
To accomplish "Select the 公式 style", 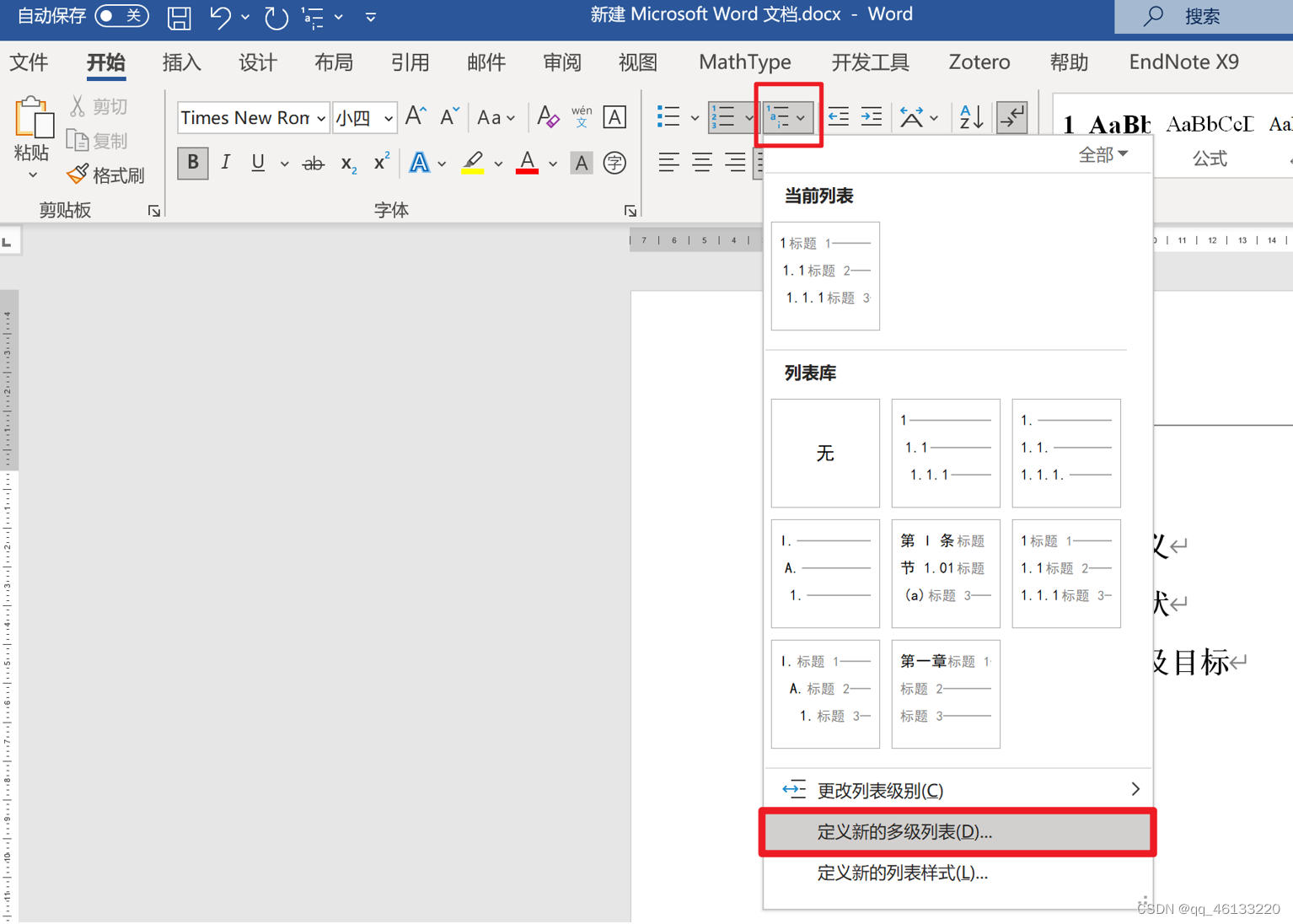I will (x=1210, y=137).
